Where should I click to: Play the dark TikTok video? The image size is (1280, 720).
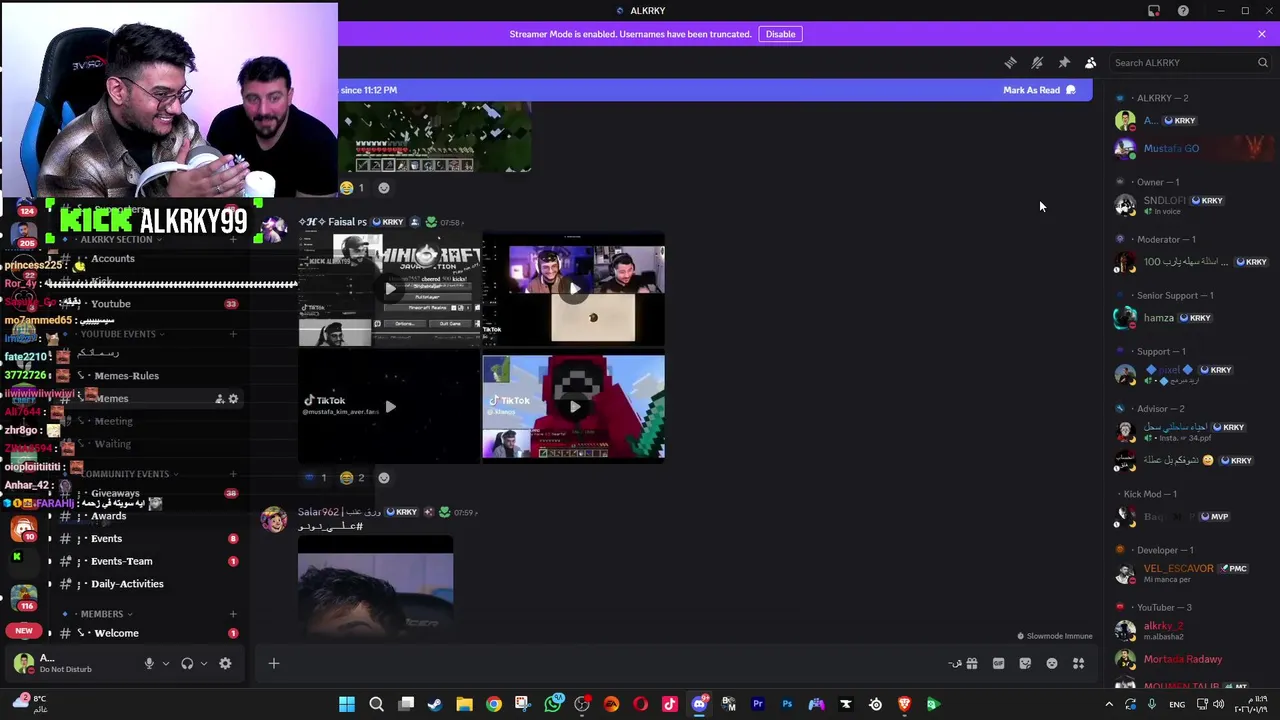tap(390, 407)
